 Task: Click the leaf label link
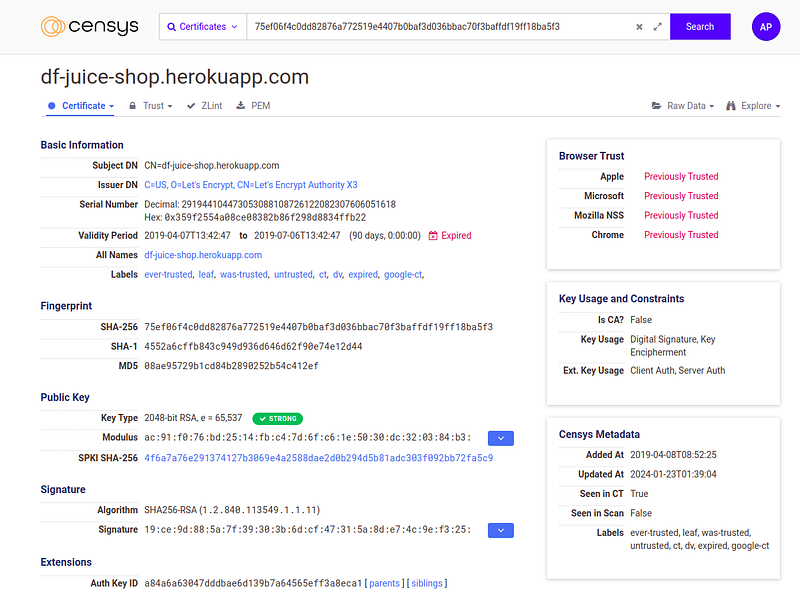tap(206, 275)
